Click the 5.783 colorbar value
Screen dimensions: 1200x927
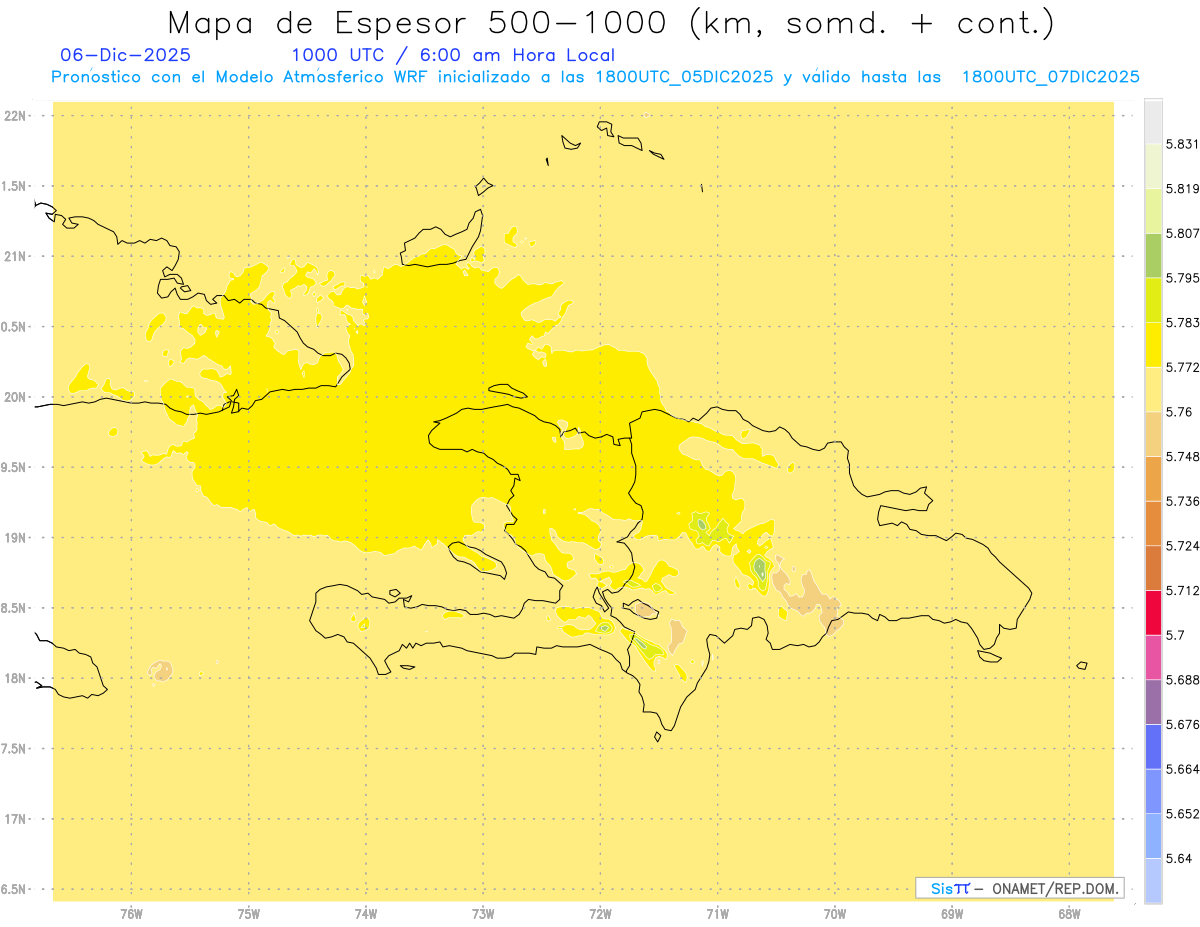pos(1183,322)
